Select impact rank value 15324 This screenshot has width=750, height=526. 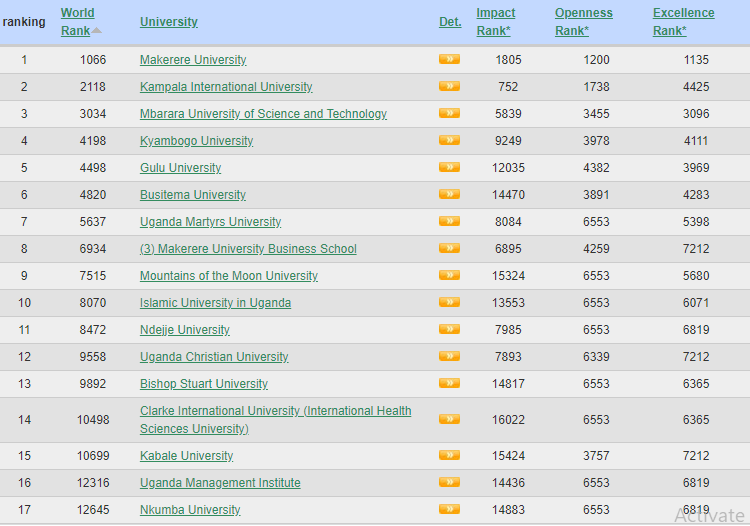pos(508,276)
